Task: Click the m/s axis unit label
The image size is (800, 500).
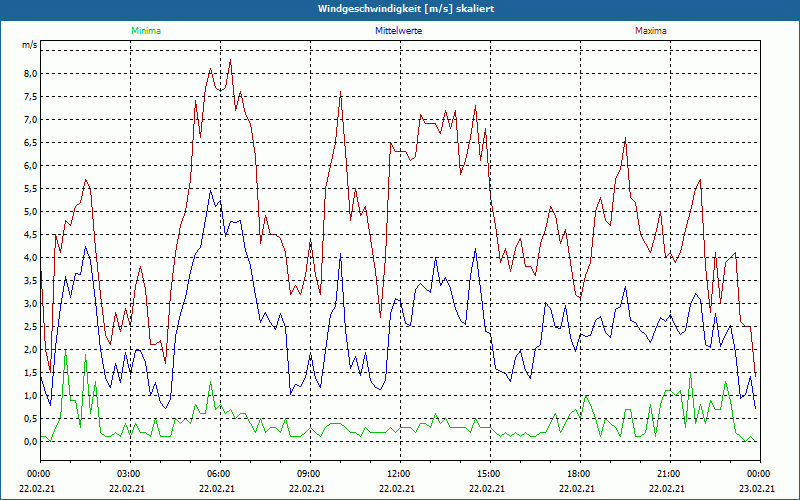Action: coord(30,45)
